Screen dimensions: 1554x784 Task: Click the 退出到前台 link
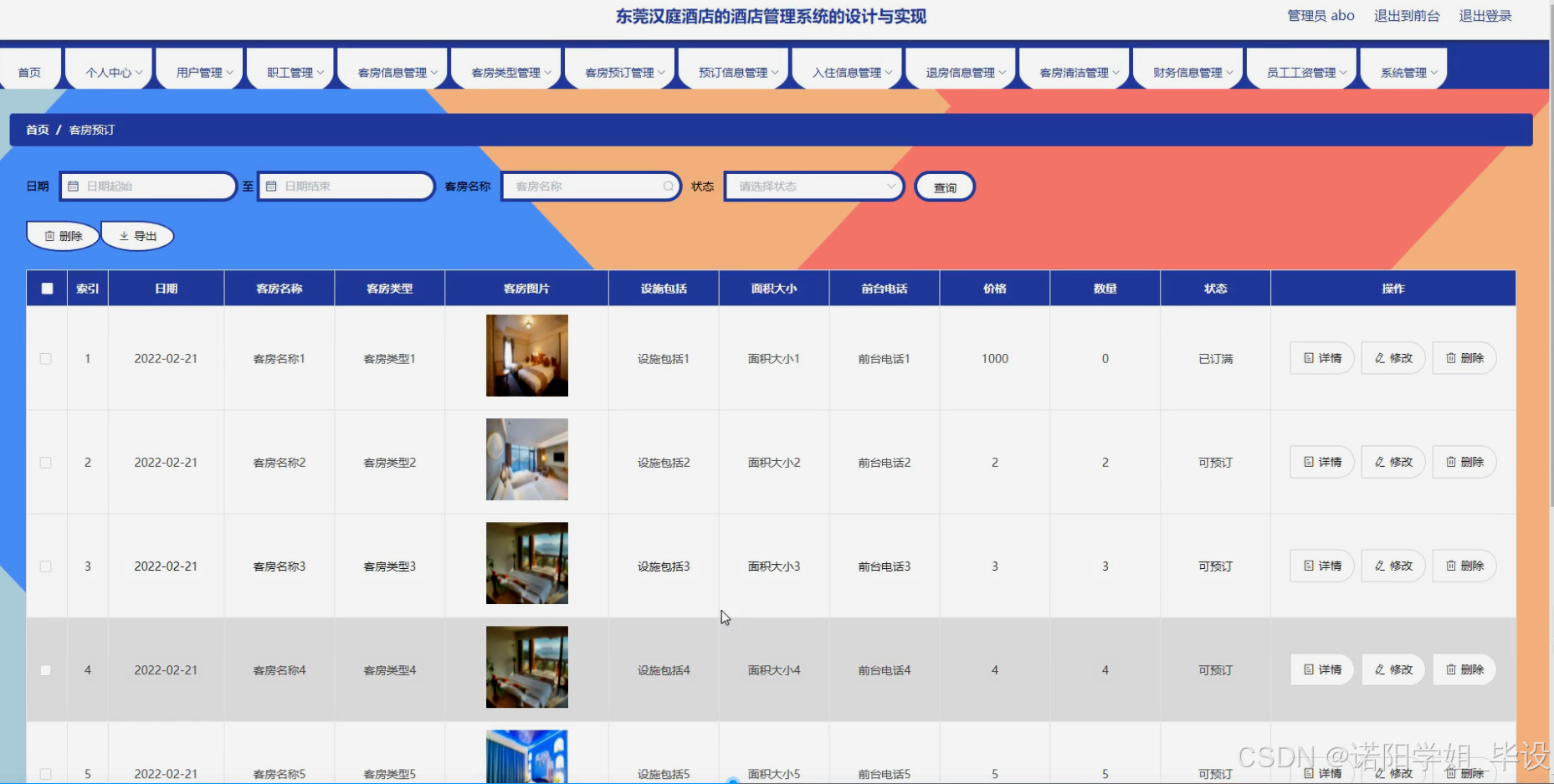(x=1407, y=16)
